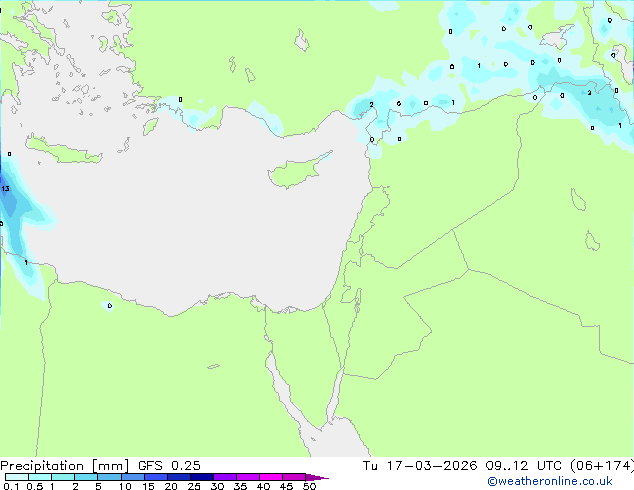
Task: Click the "[mm]" unit label
Action: 110,466
